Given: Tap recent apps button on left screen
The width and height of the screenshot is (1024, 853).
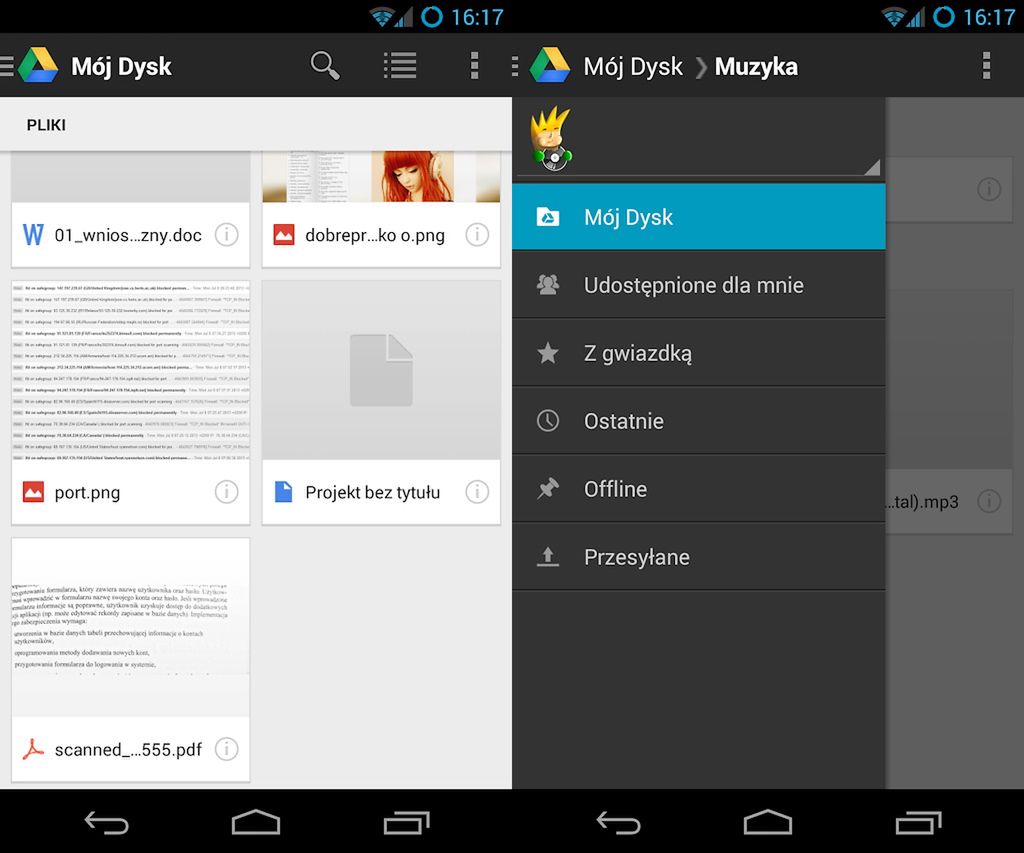Looking at the screenshot, I should coord(406,822).
